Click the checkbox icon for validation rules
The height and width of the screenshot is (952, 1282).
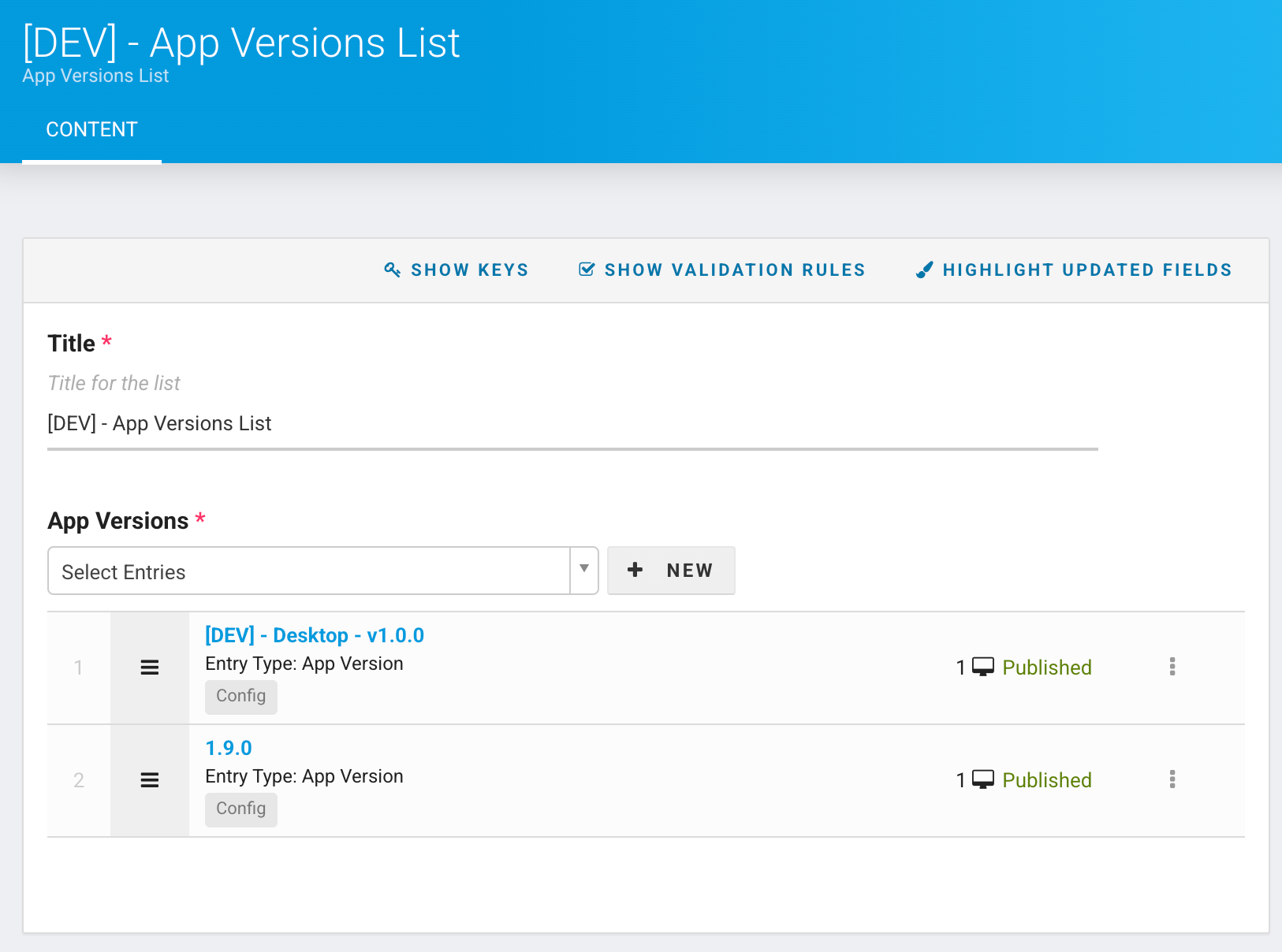587,270
